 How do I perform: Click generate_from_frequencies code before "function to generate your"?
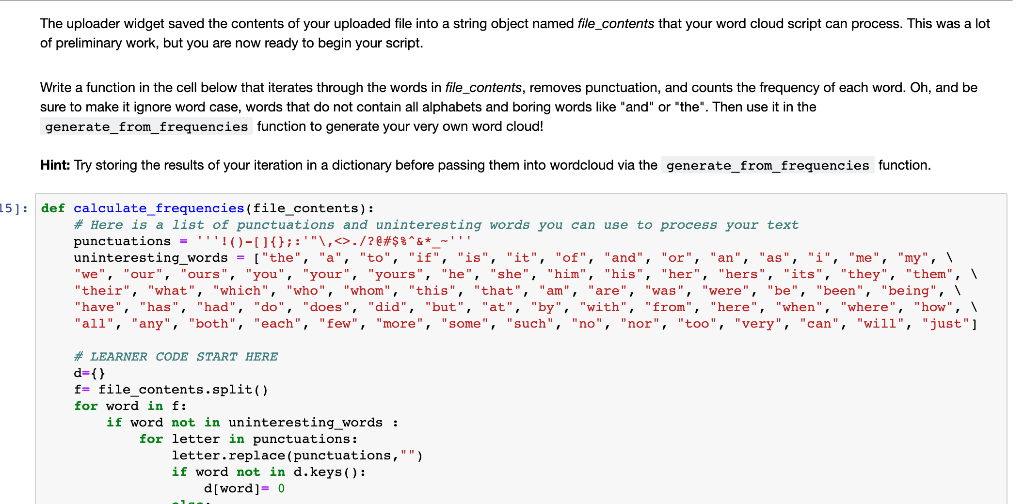tap(147, 127)
